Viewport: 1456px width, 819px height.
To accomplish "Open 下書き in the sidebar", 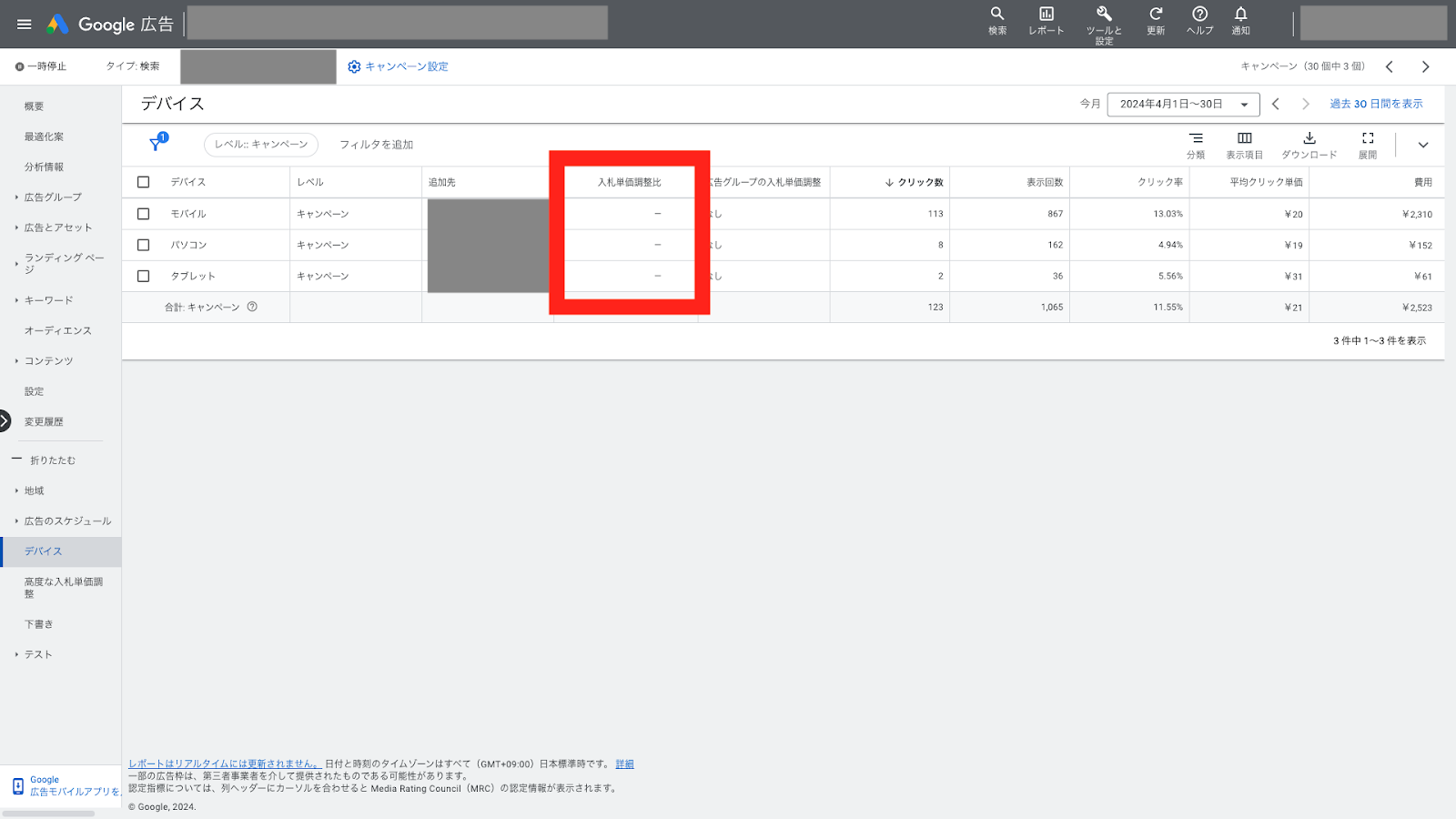I will 39,624.
